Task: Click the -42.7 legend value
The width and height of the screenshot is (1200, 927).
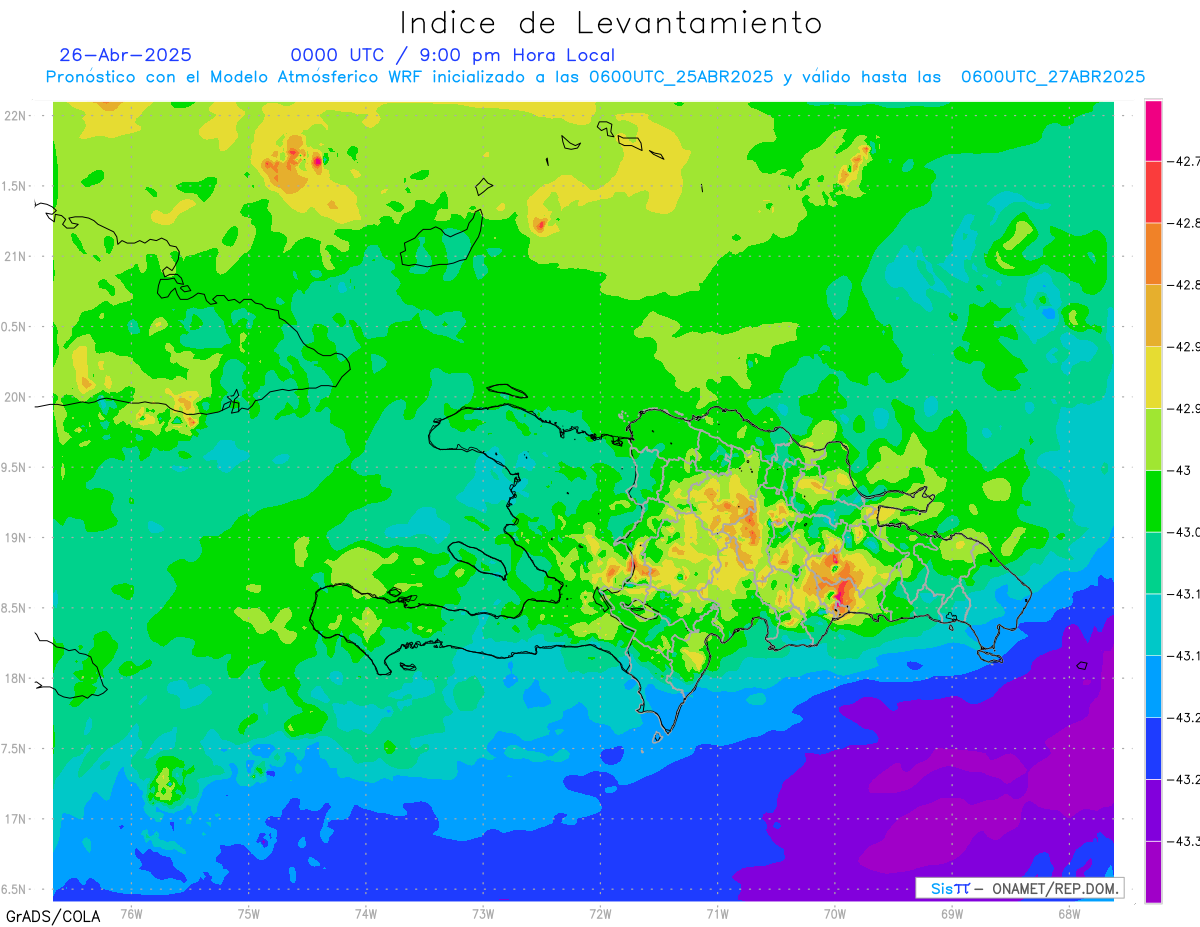Action: (x=1184, y=161)
